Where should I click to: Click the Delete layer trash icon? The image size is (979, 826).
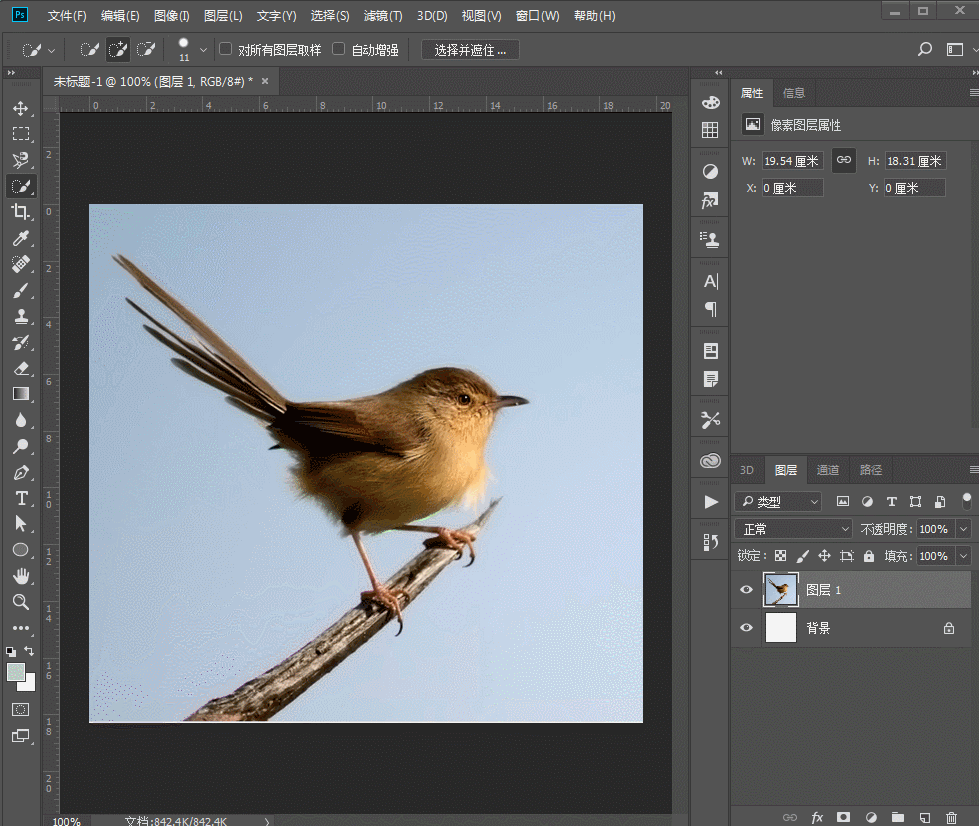point(951,817)
